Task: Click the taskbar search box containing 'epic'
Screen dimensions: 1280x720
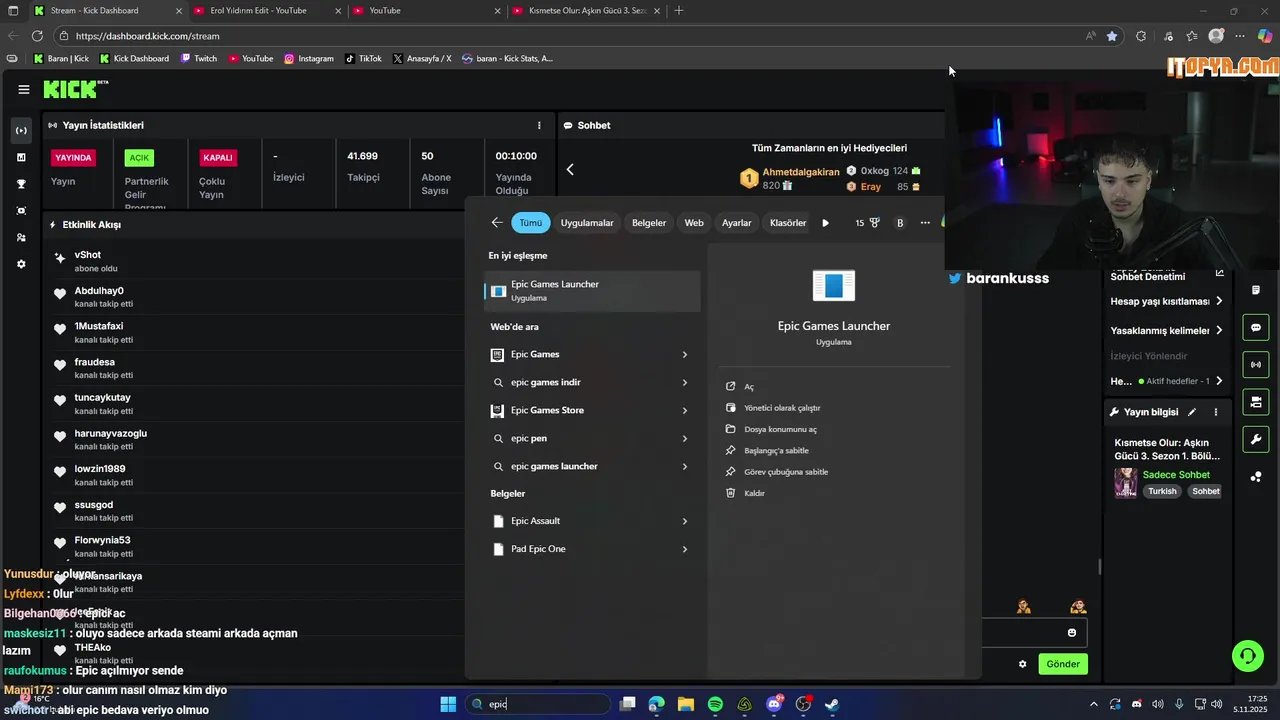Action: 539,704
